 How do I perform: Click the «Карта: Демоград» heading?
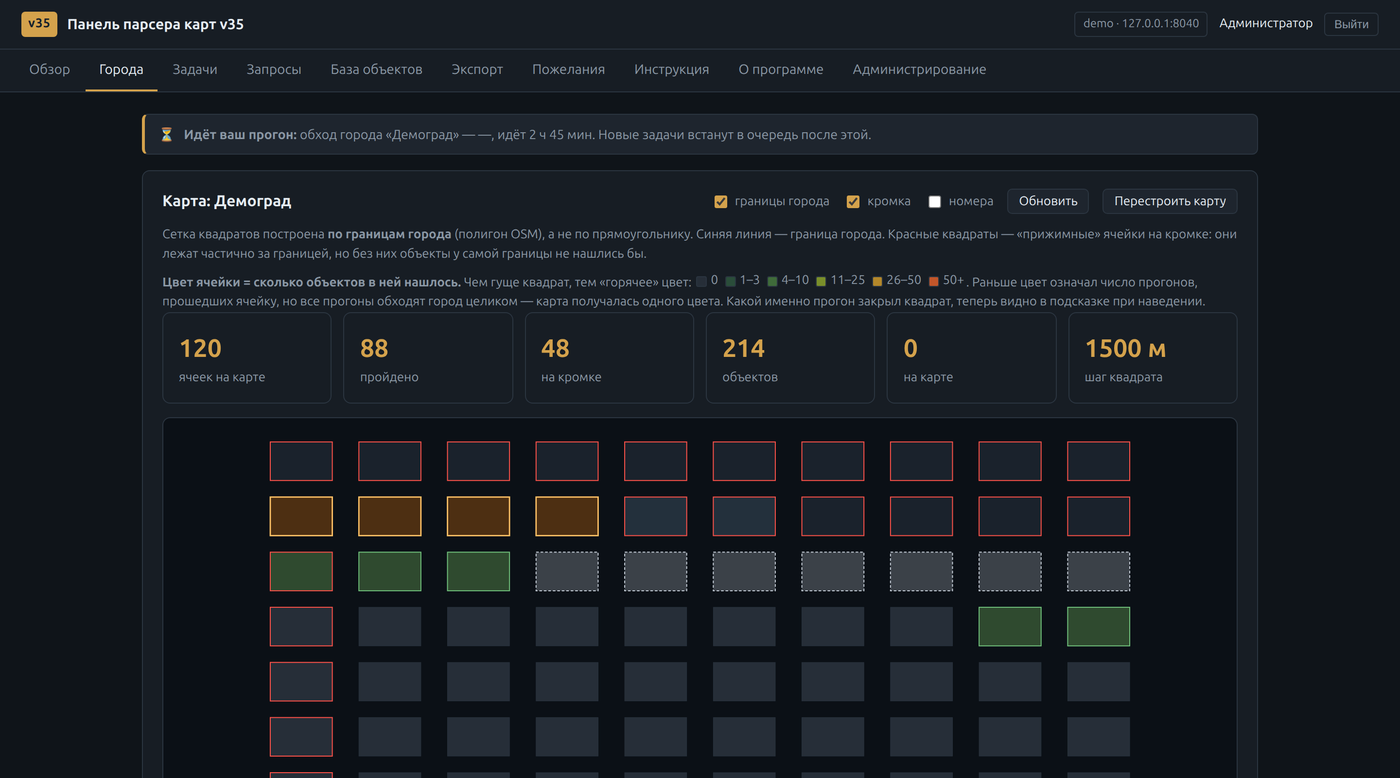click(227, 201)
